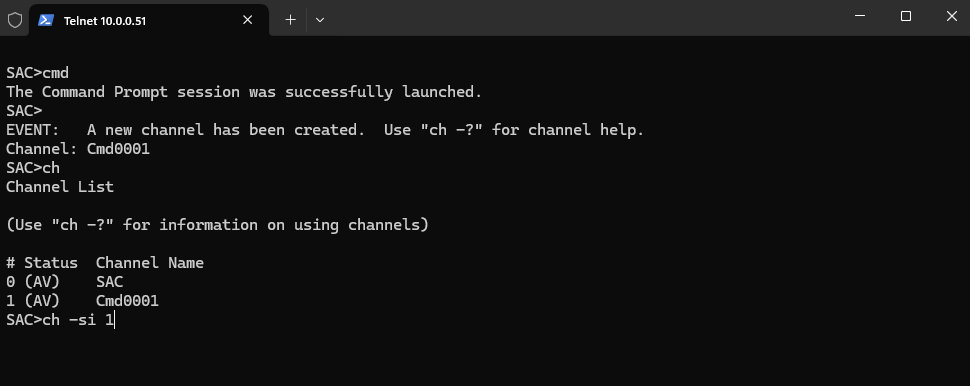Place cursor at the "ch -si 1" prompt line
Screen dimensions: 970x386
point(61,320)
